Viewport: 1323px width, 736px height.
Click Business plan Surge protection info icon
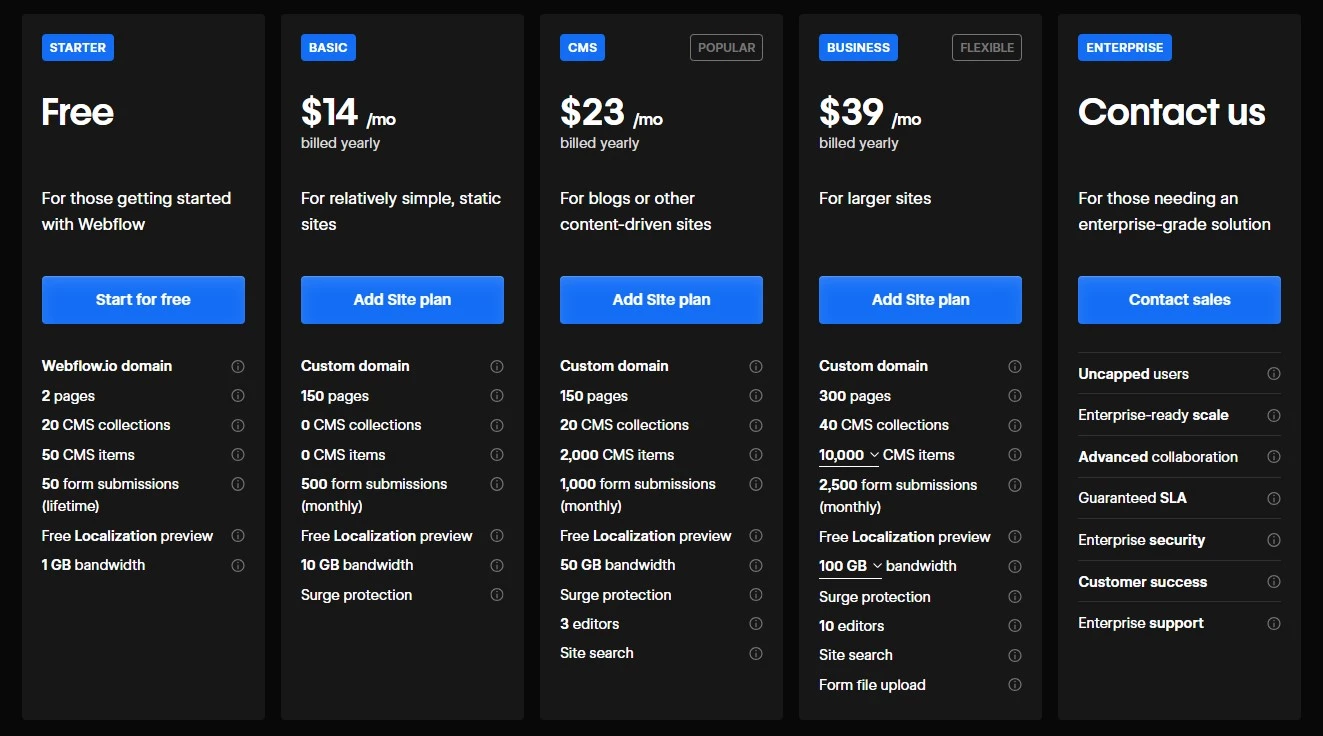(1015, 597)
